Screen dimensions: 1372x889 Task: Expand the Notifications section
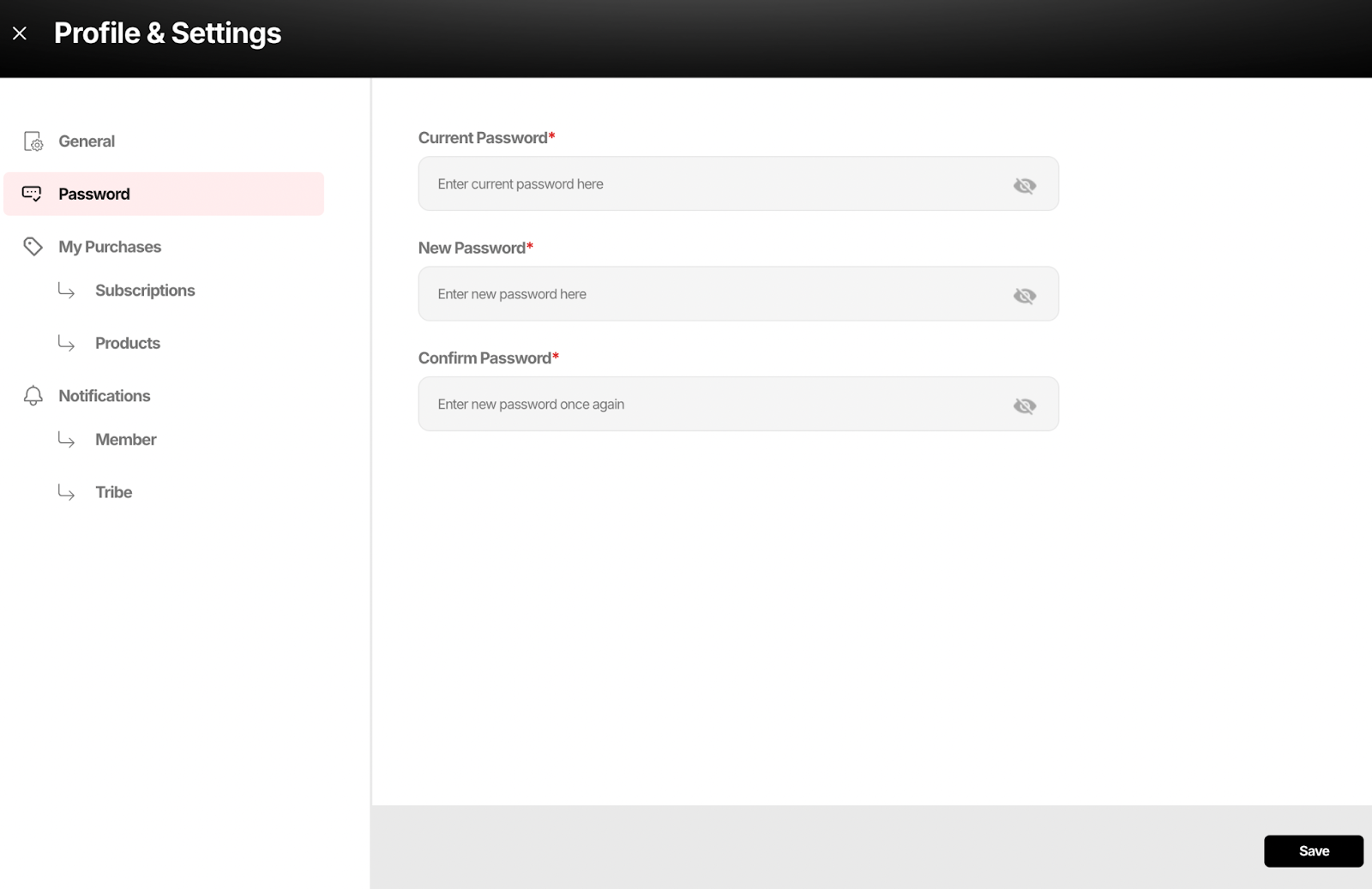coord(103,395)
